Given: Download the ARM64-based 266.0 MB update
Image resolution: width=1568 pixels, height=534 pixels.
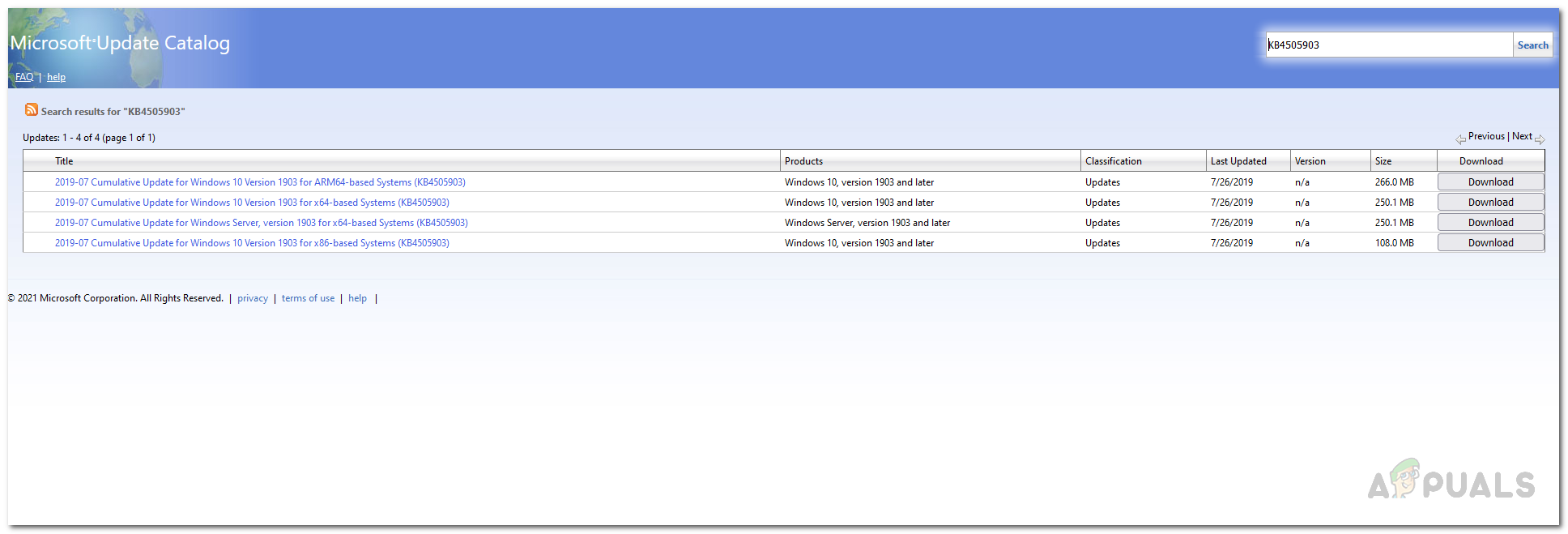Looking at the screenshot, I should pyautogui.click(x=1490, y=182).
